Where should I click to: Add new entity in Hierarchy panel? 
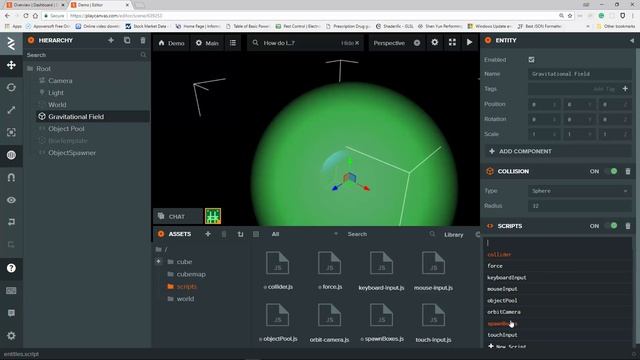point(111,40)
